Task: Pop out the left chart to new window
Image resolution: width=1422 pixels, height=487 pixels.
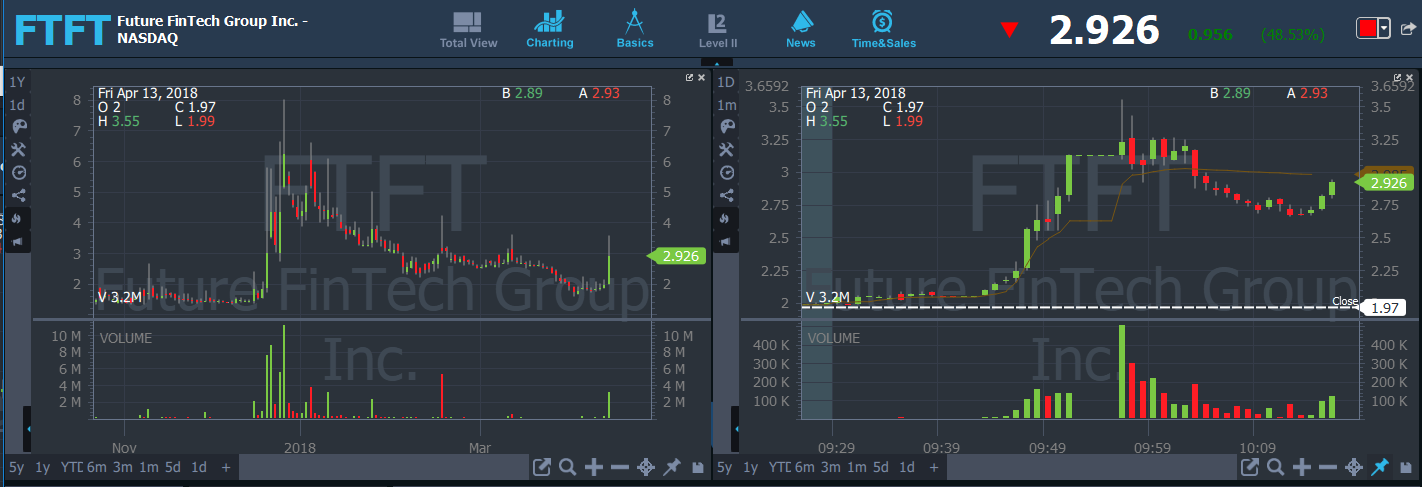Action: coord(541,467)
